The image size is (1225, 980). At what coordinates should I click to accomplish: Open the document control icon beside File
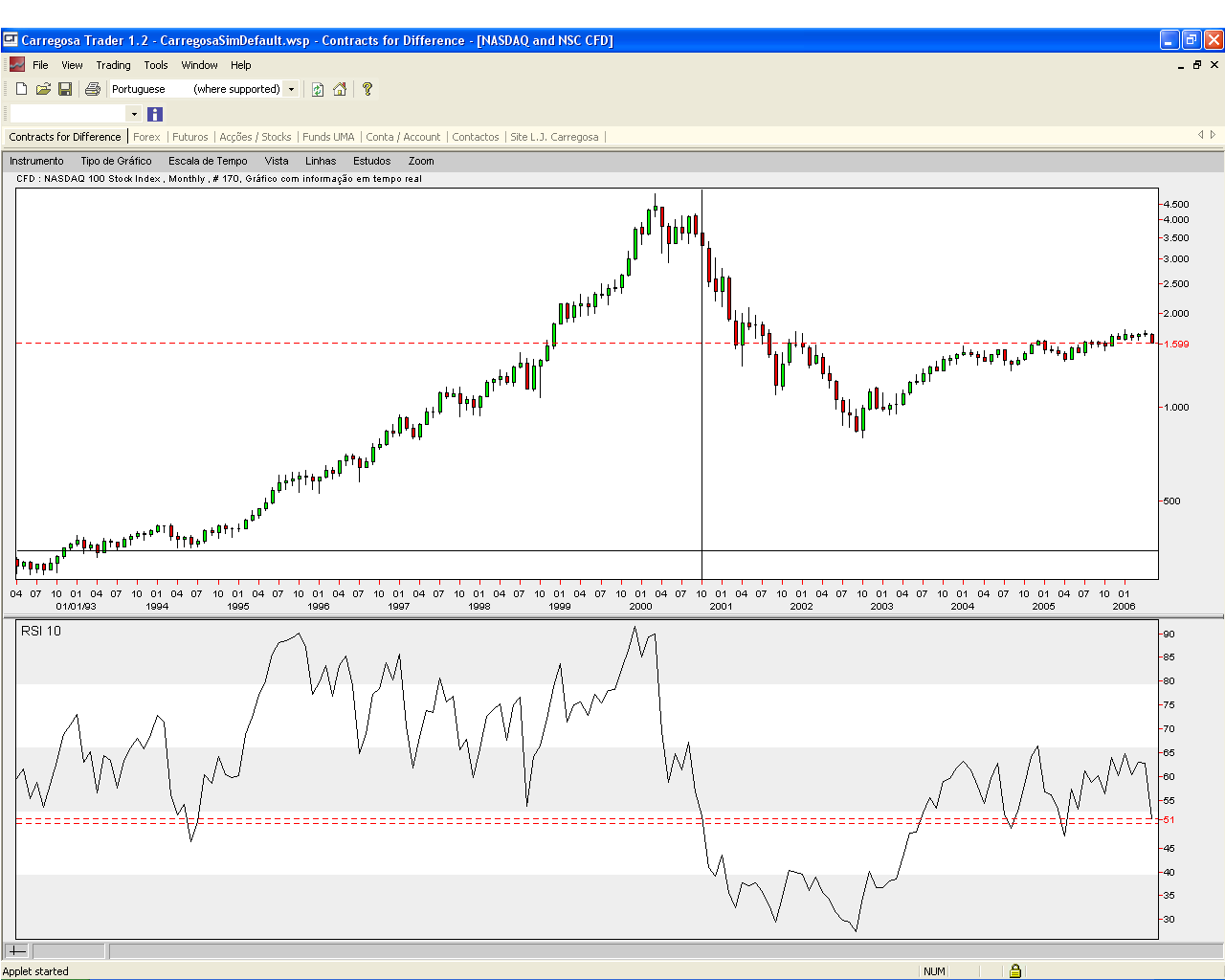click(x=16, y=65)
